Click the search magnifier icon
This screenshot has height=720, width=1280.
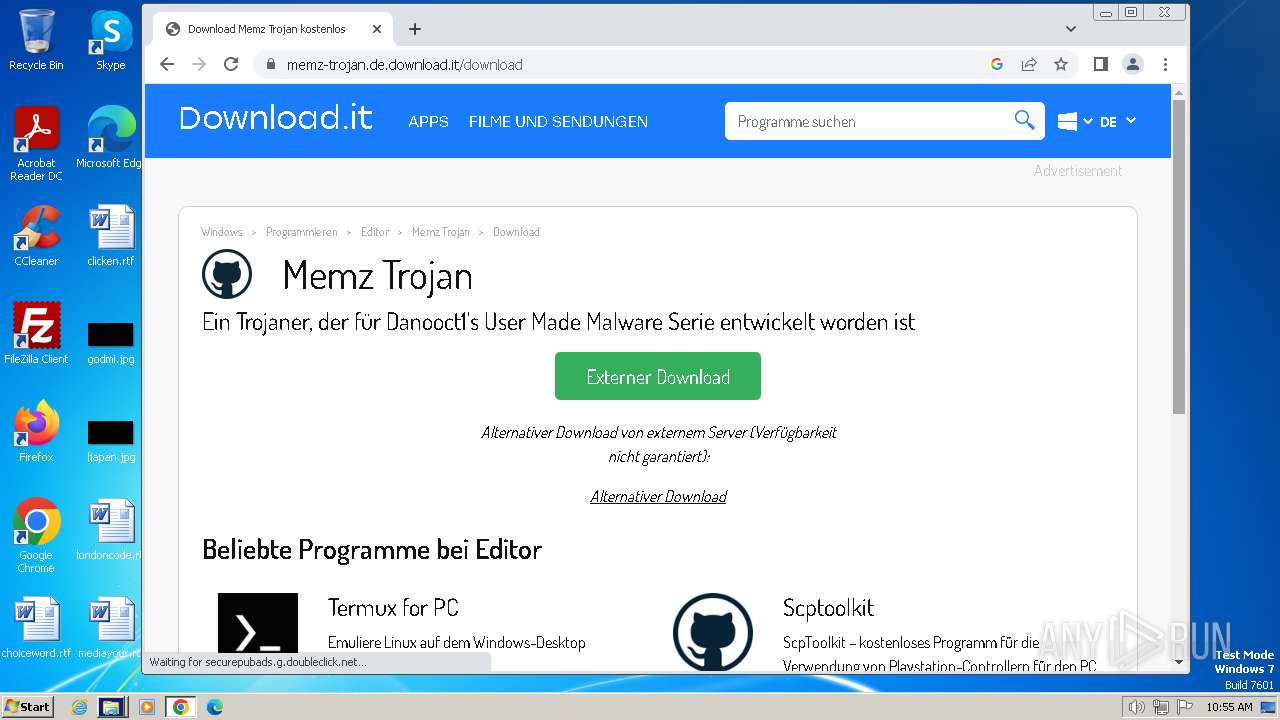click(x=1024, y=120)
